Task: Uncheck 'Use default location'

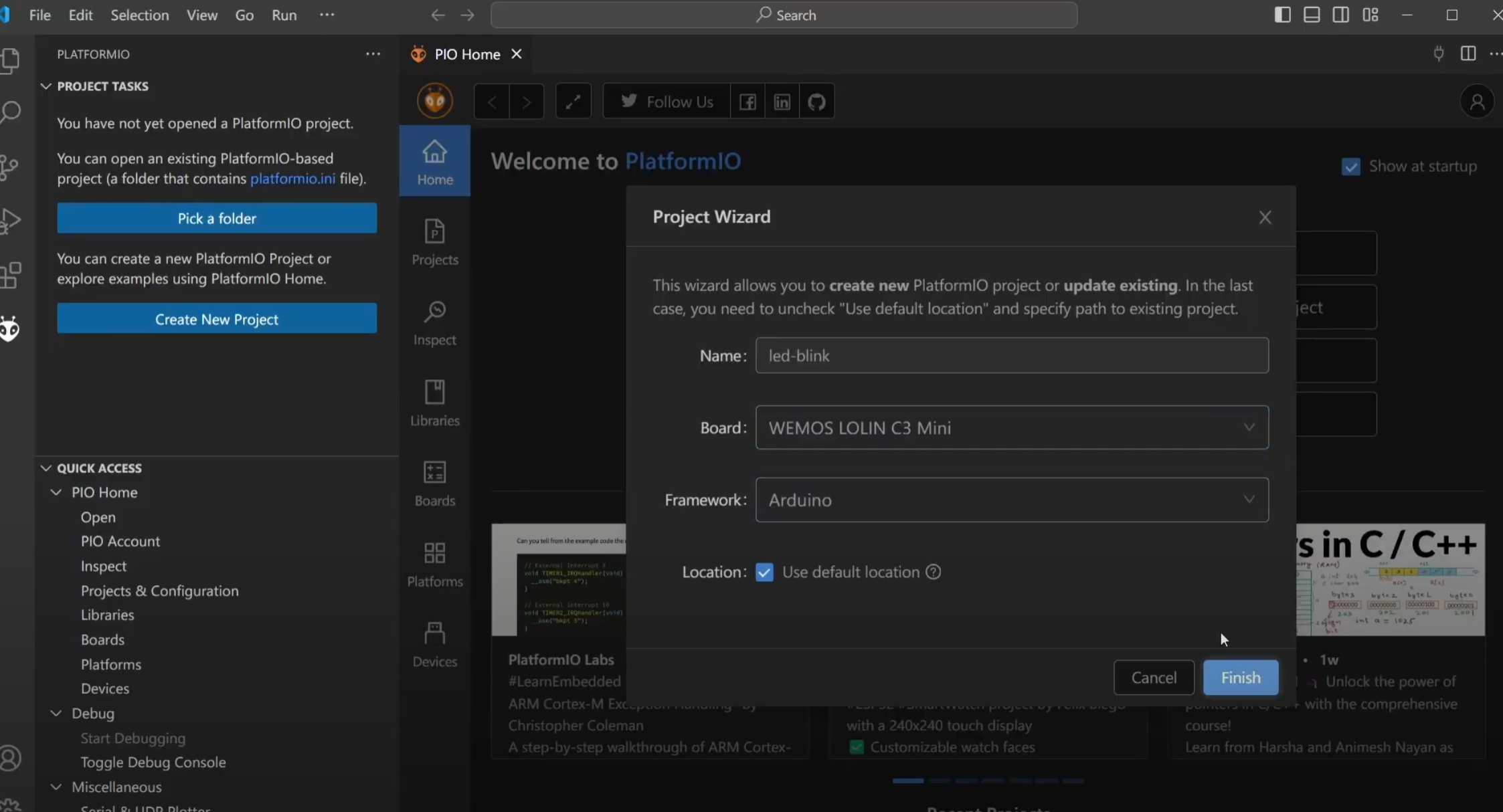Action: point(764,572)
